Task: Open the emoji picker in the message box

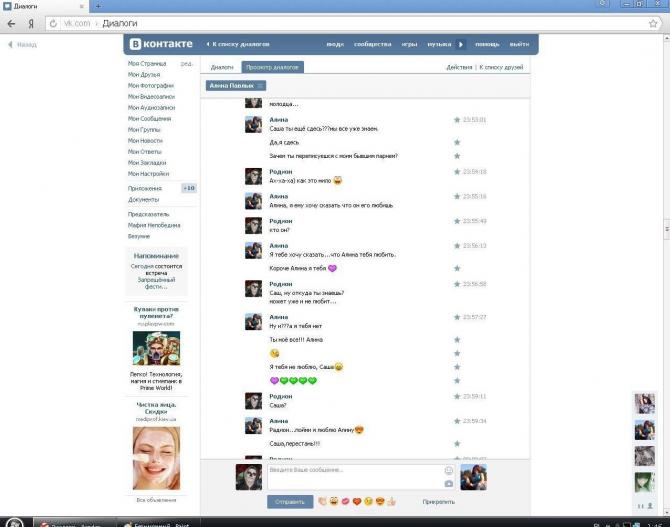Action: coord(448,470)
